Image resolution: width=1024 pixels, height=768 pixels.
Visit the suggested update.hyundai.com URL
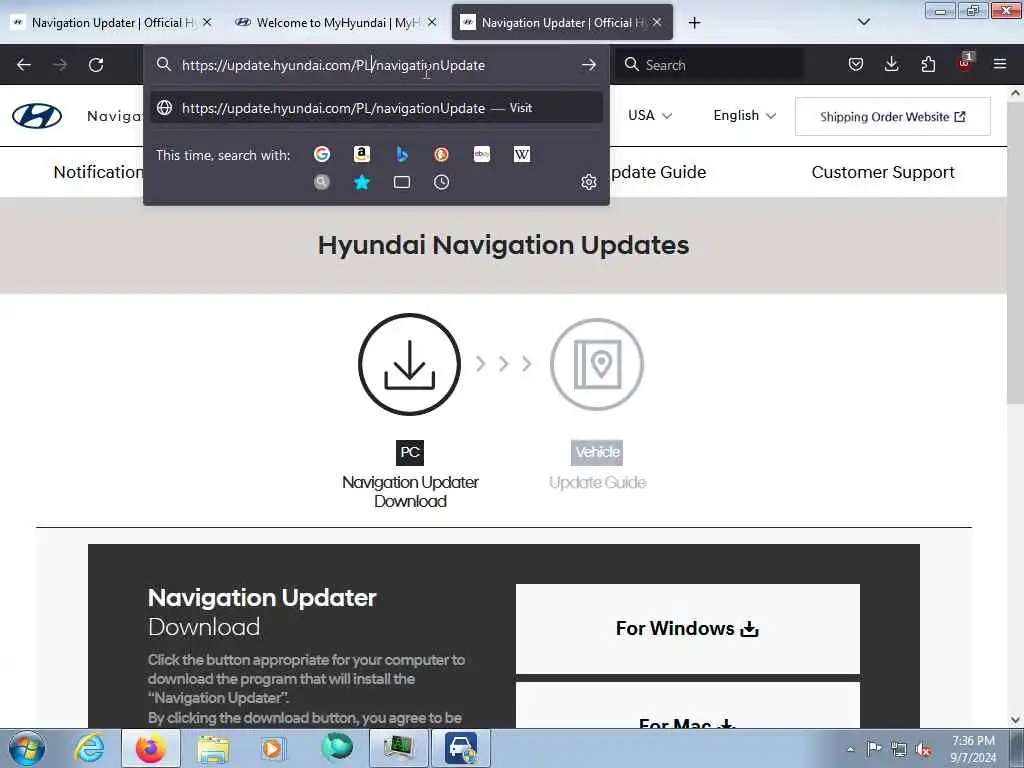(x=376, y=108)
